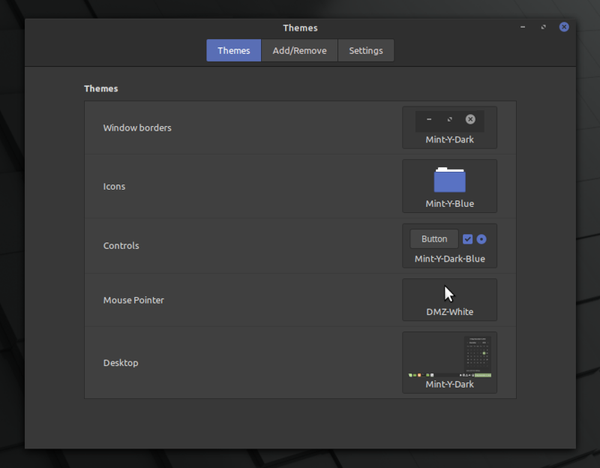The image size is (600, 468).
Task: Click the blue folder icon for Mint-Y-Blue
Action: coord(450,179)
